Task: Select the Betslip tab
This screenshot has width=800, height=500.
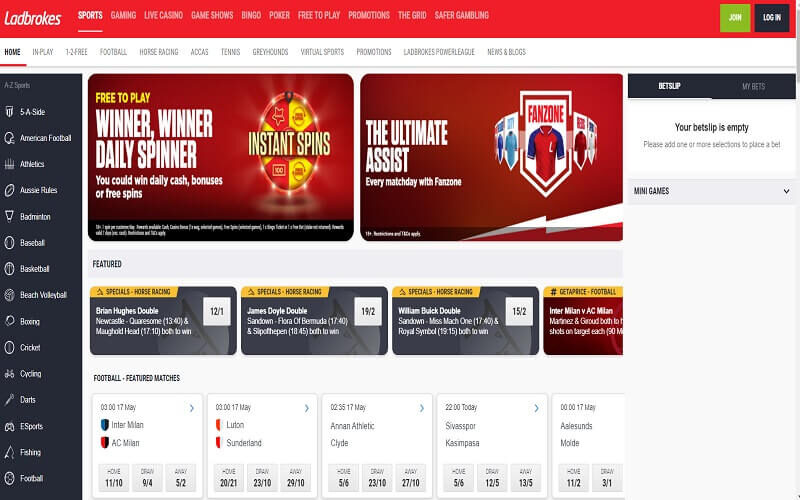Action: (x=669, y=86)
